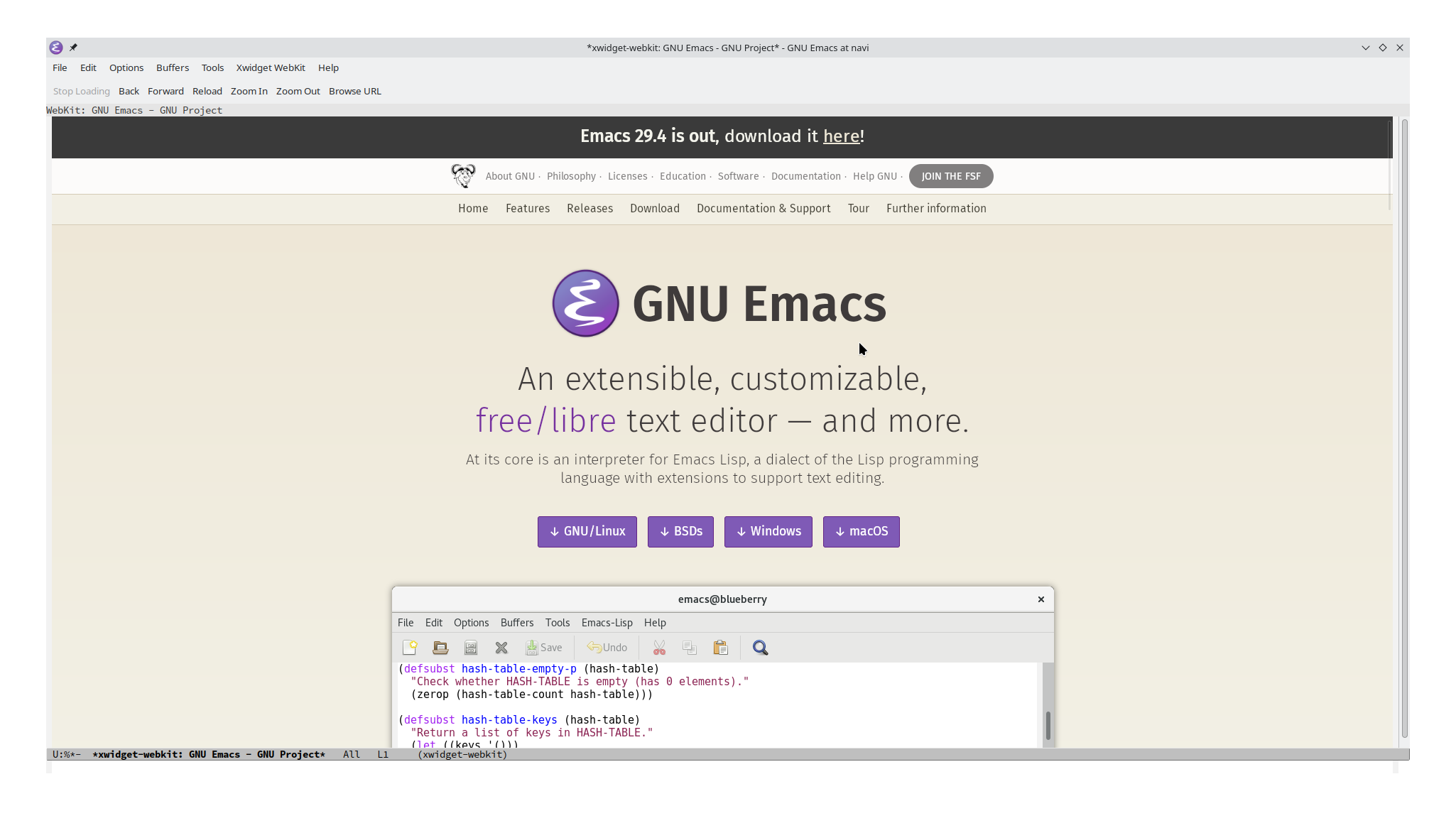Image resolution: width=1456 pixels, height=828 pixels.
Task: Click the X close-buffer icon in screenshot toolbar
Action: (501, 648)
